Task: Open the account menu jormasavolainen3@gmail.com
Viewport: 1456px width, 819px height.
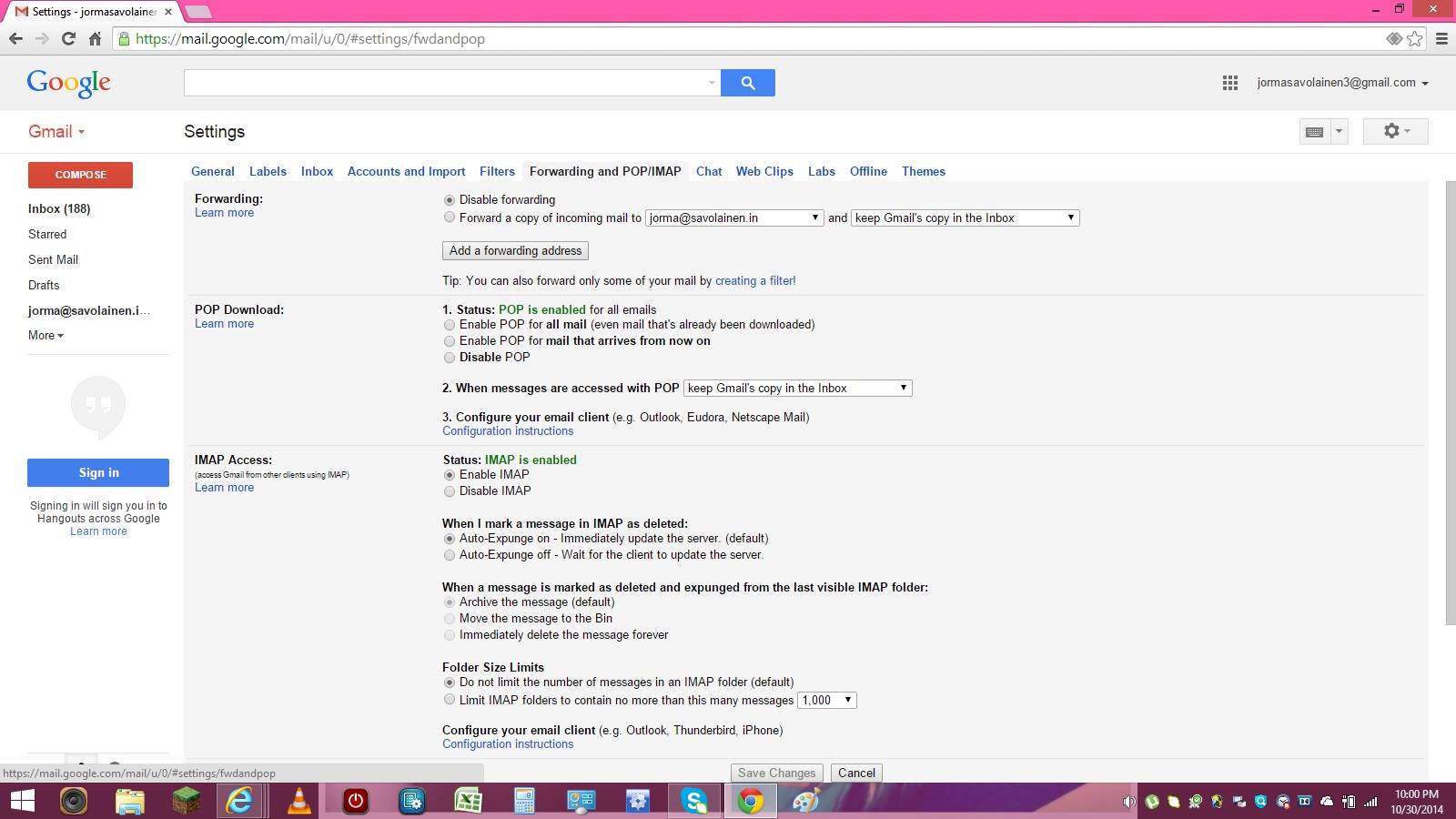Action: coord(1342,83)
